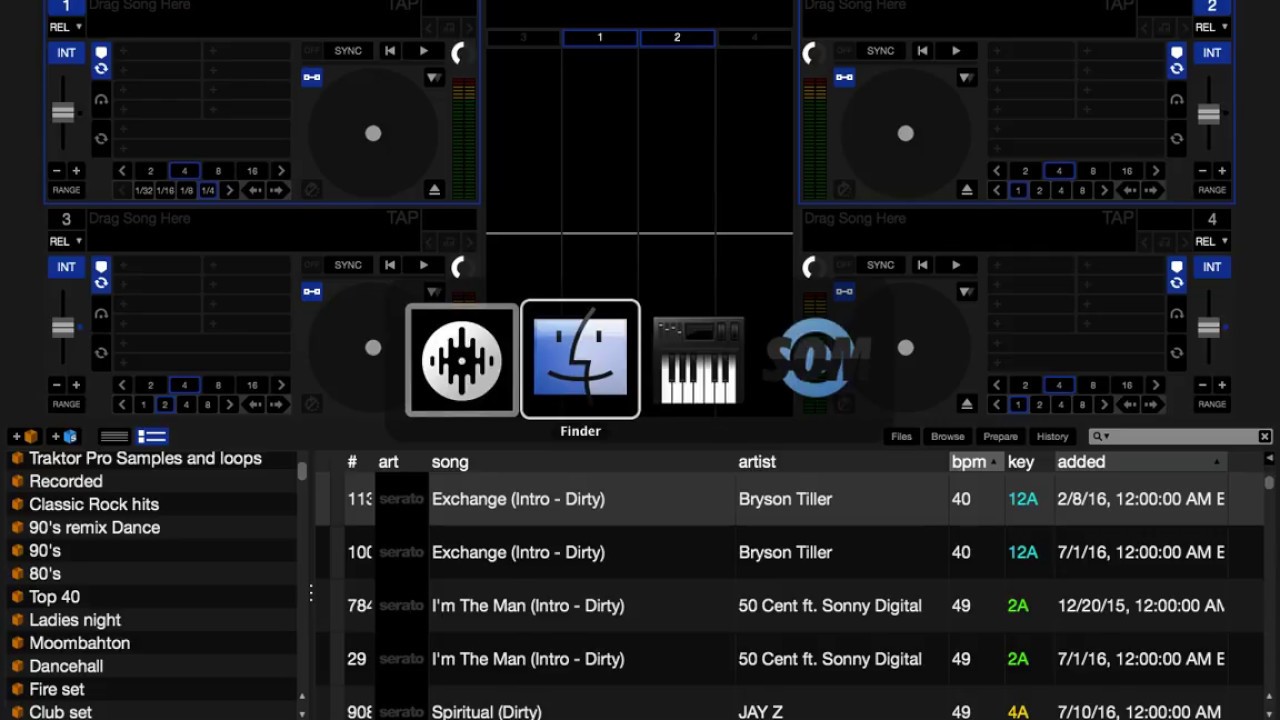Viewport: 1280px width, 720px height.
Task: Toggle INT mode on deck 1
Action: pos(66,53)
